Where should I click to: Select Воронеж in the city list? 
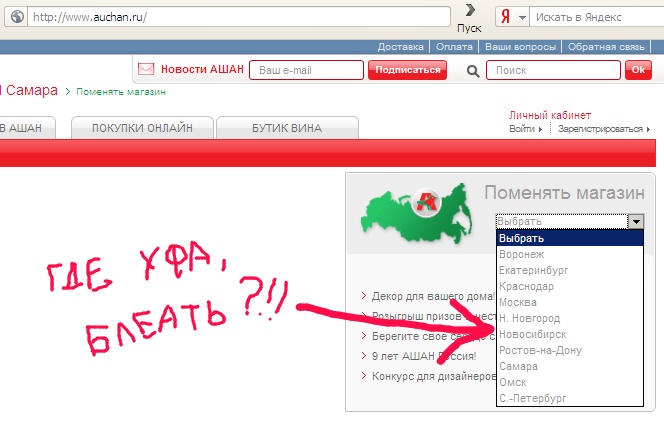(x=570, y=254)
